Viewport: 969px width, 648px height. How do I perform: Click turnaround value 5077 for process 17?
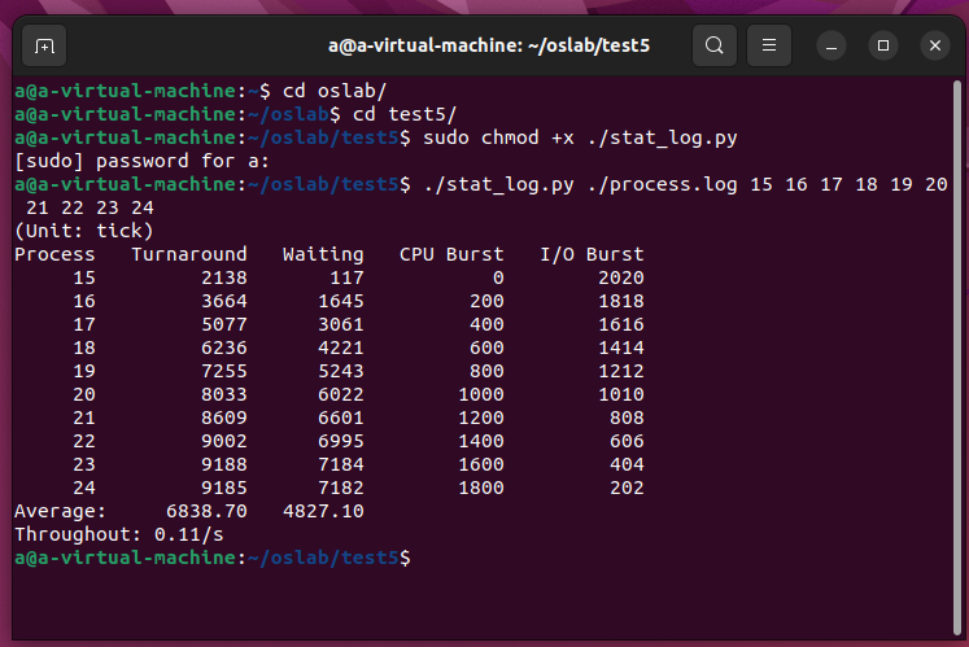tap(224, 324)
